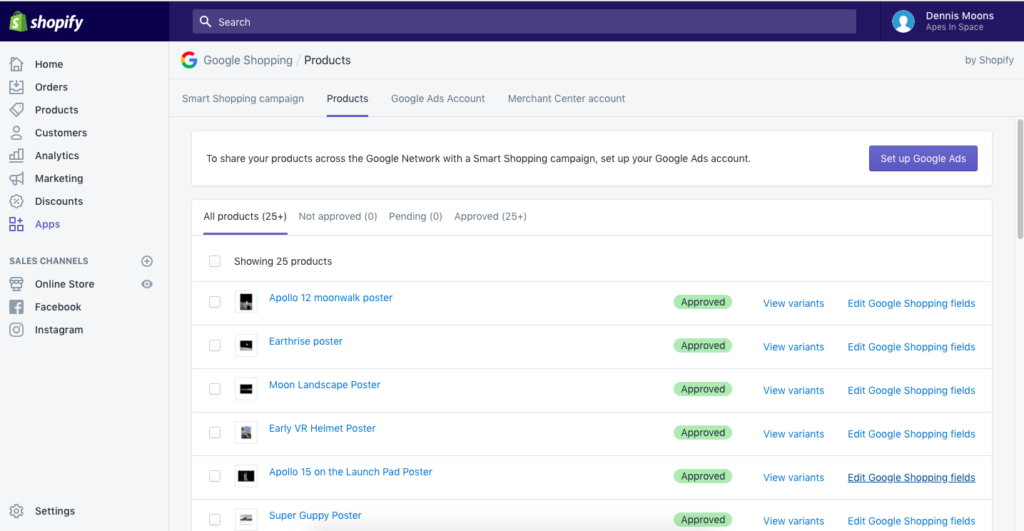1024x531 pixels.
Task: Click the Home sidebar icon
Action: pyautogui.click(x=16, y=64)
